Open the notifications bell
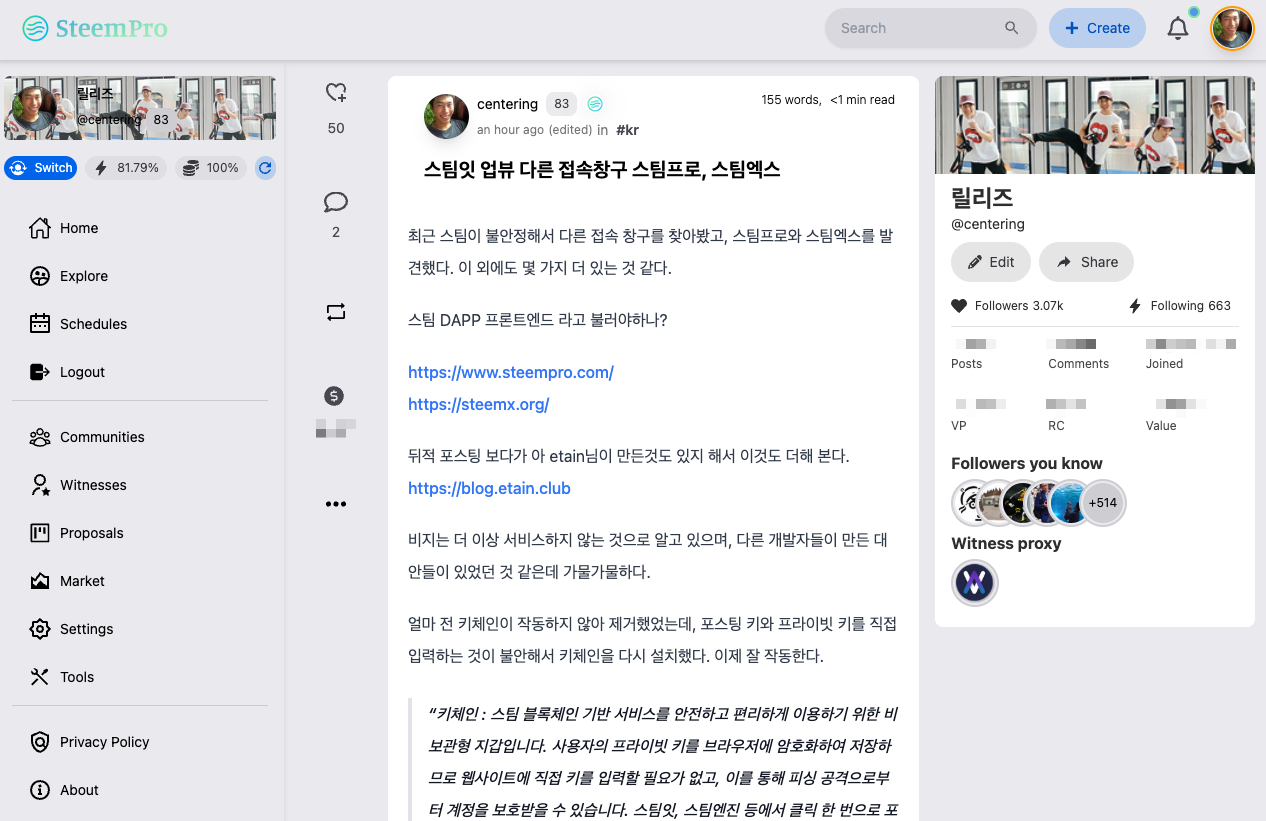Image resolution: width=1266 pixels, height=821 pixels. 1178,28
